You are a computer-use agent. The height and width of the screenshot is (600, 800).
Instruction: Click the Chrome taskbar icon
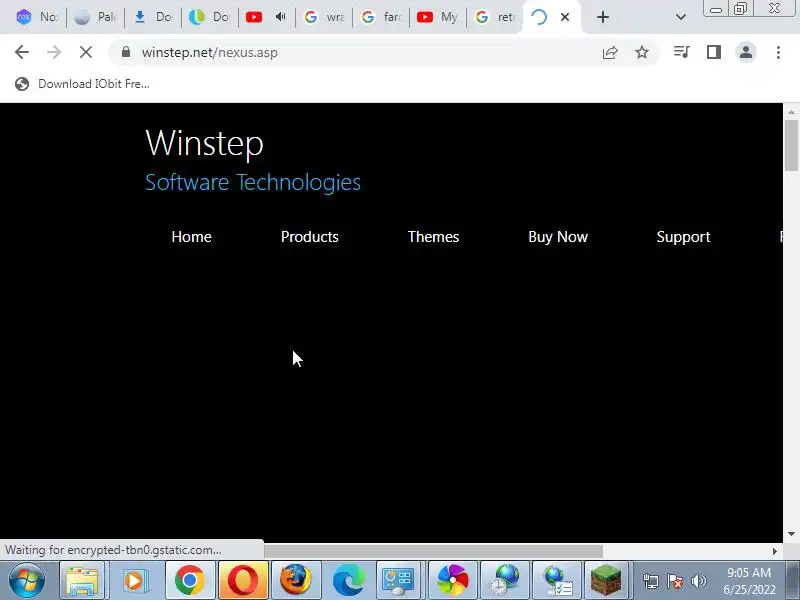[x=189, y=580]
